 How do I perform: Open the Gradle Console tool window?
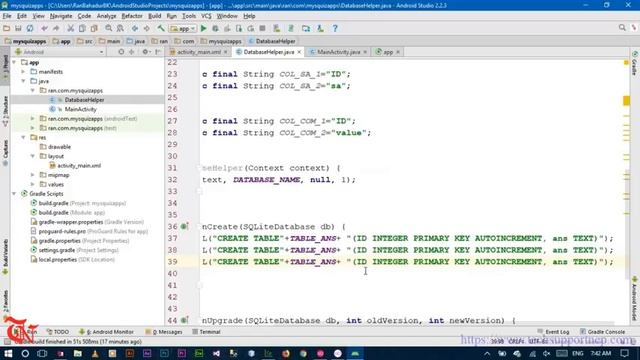point(602,332)
